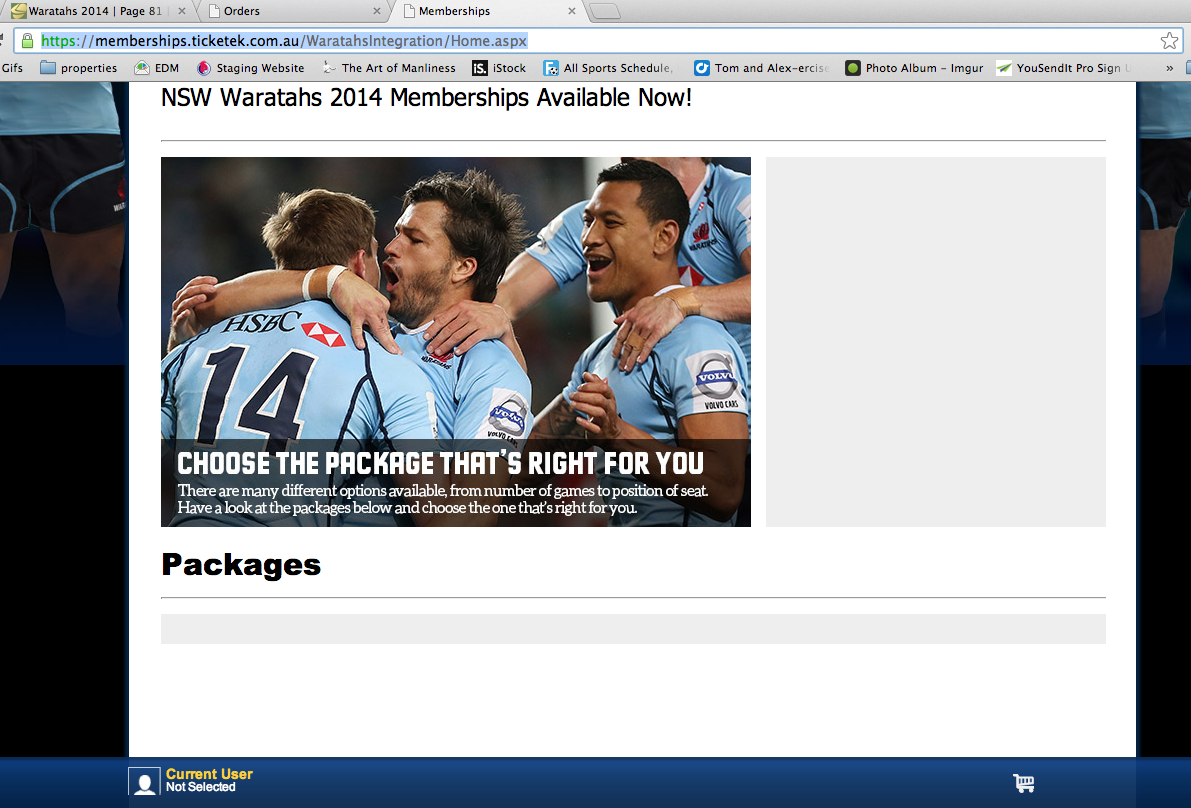Open The Art of Manliness bookmark
Viewport: 1191px width, 808px height.
click(389, 68)
